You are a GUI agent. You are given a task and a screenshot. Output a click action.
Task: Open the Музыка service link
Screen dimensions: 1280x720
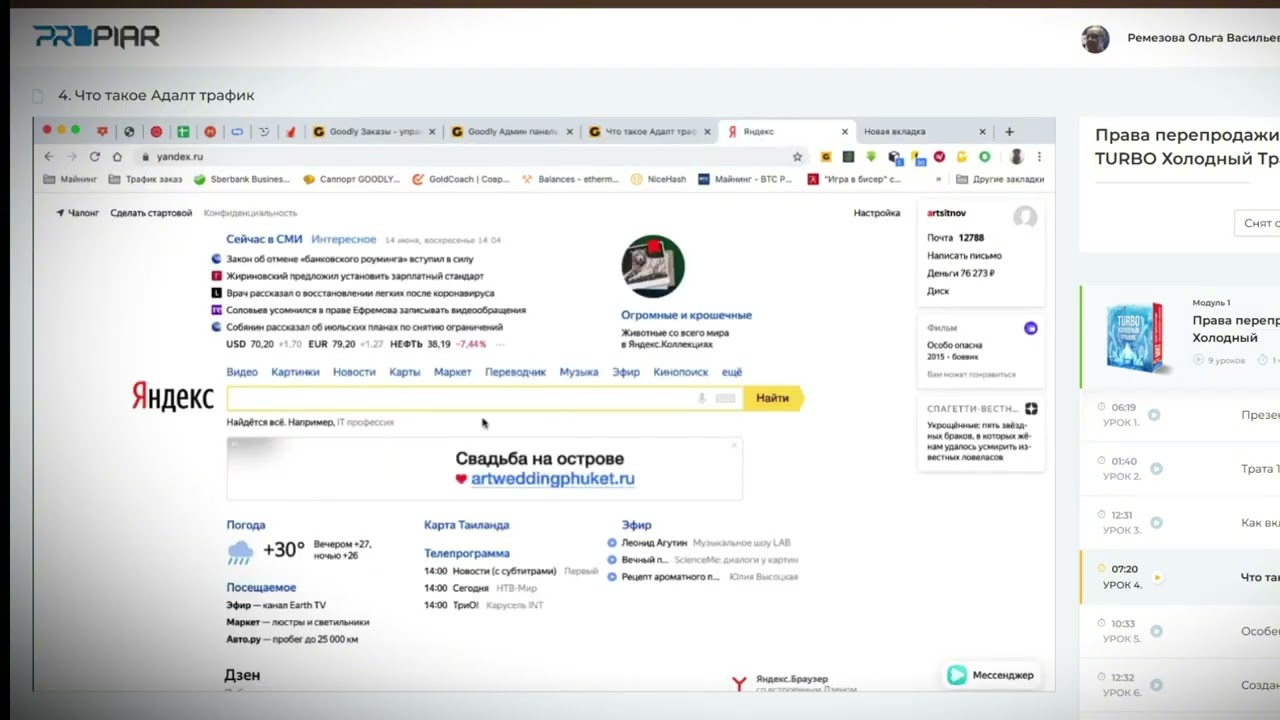pos(579,372)
